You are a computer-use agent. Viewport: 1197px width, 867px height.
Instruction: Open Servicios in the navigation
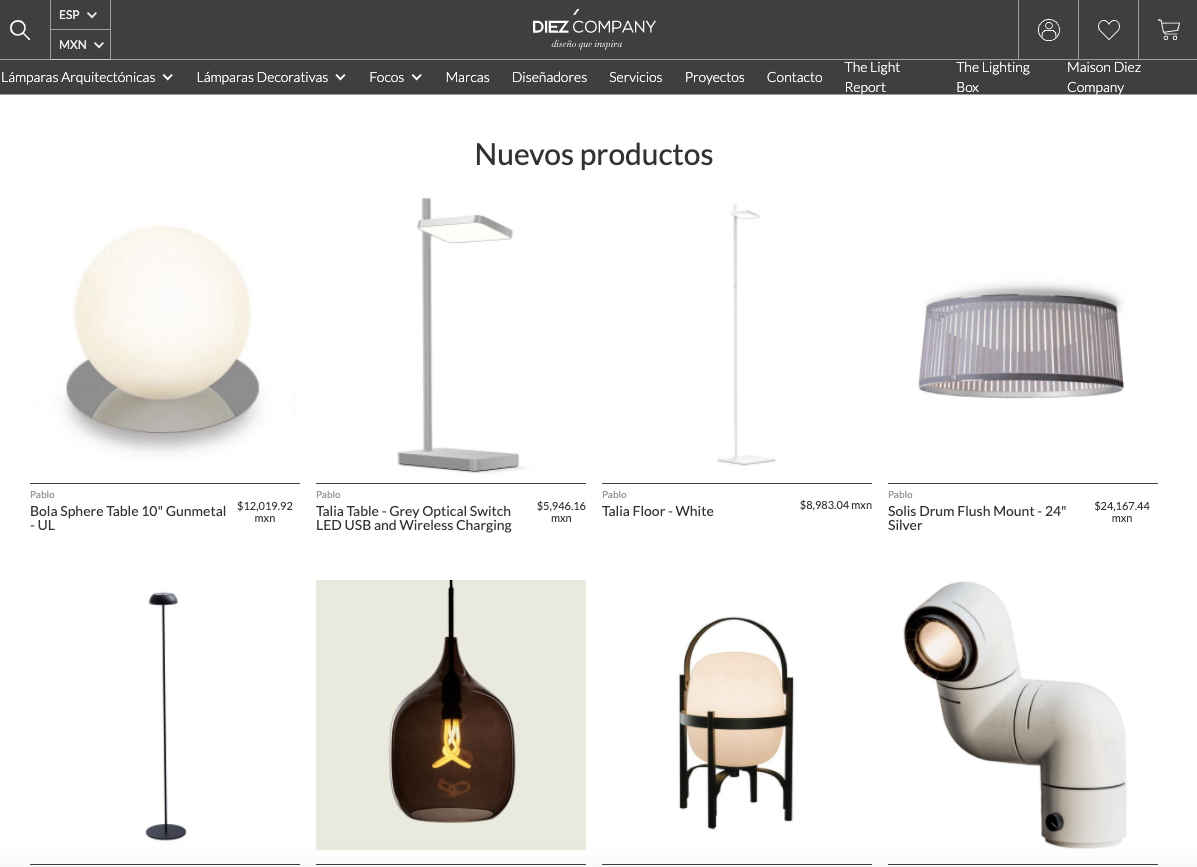coord(635,77)
